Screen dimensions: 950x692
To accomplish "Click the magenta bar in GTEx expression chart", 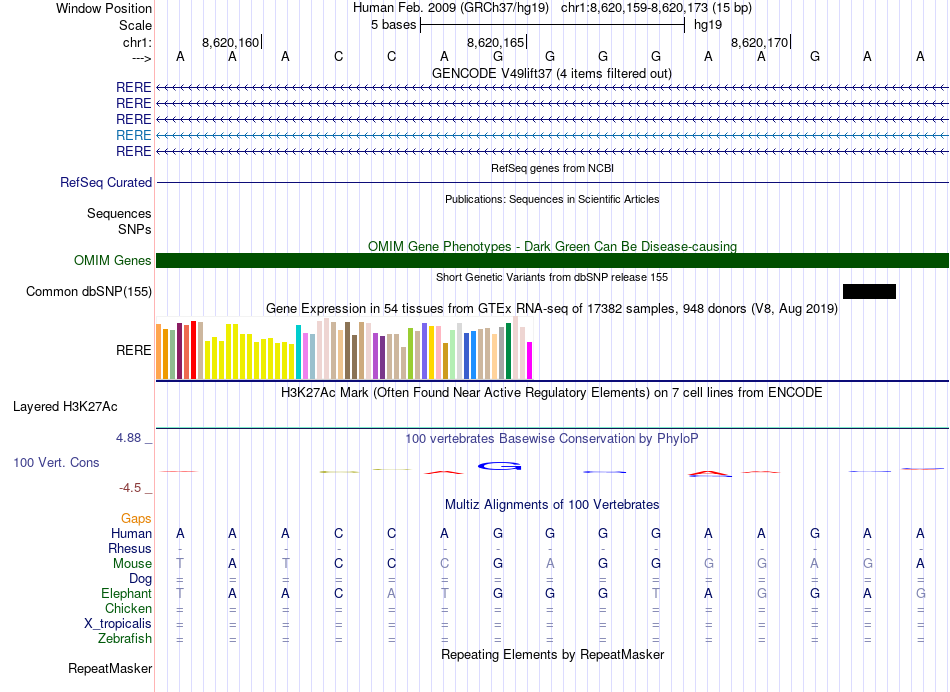I will tap(529, 361).
